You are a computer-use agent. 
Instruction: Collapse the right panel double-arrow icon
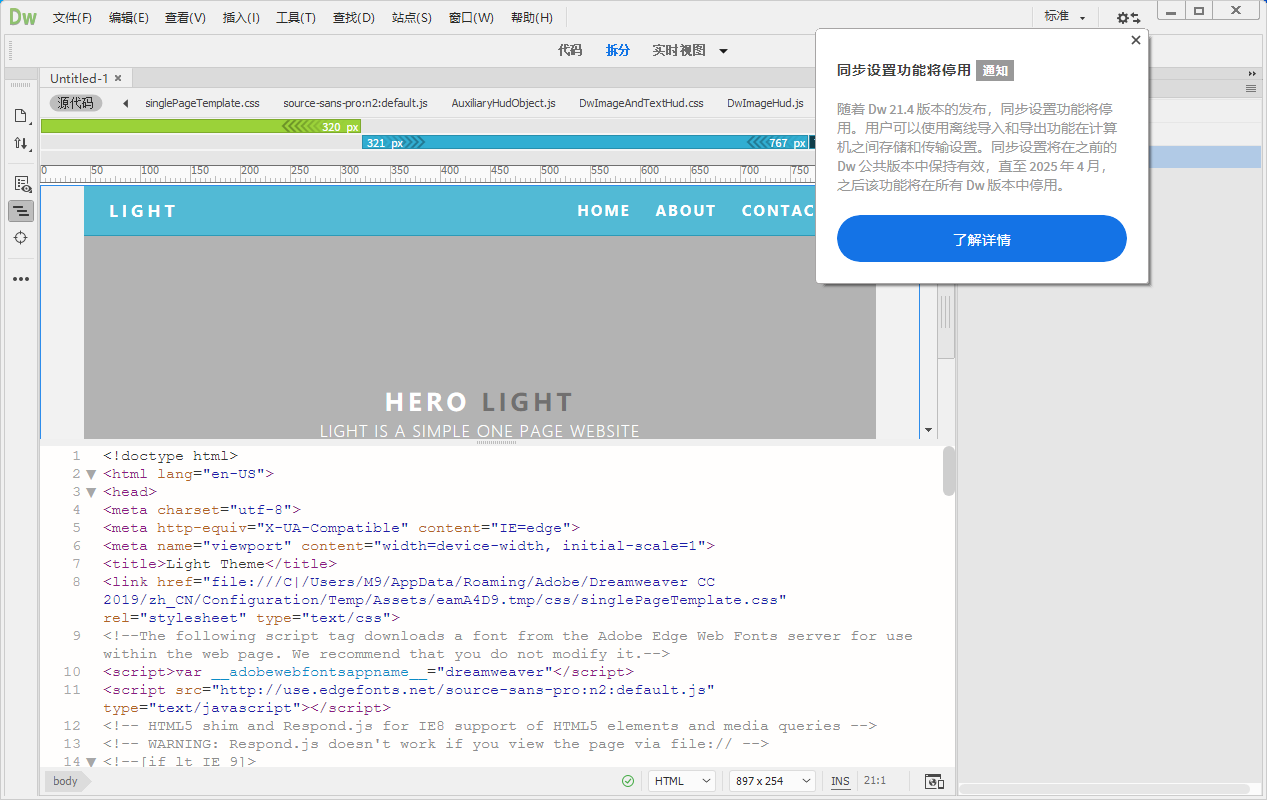pyautogui.click(x=1251, y=74)
